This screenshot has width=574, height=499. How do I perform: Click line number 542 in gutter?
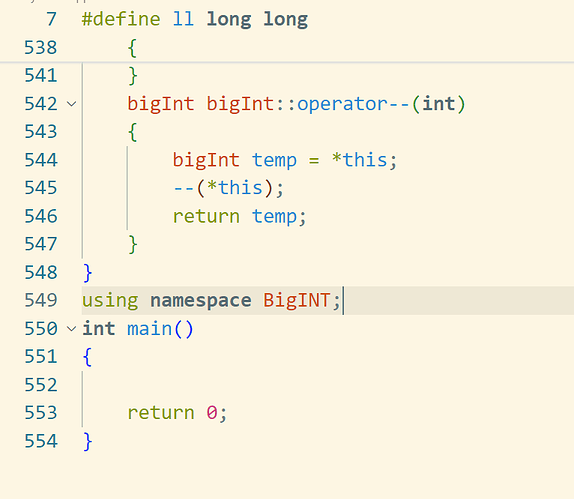click(41, 104)
